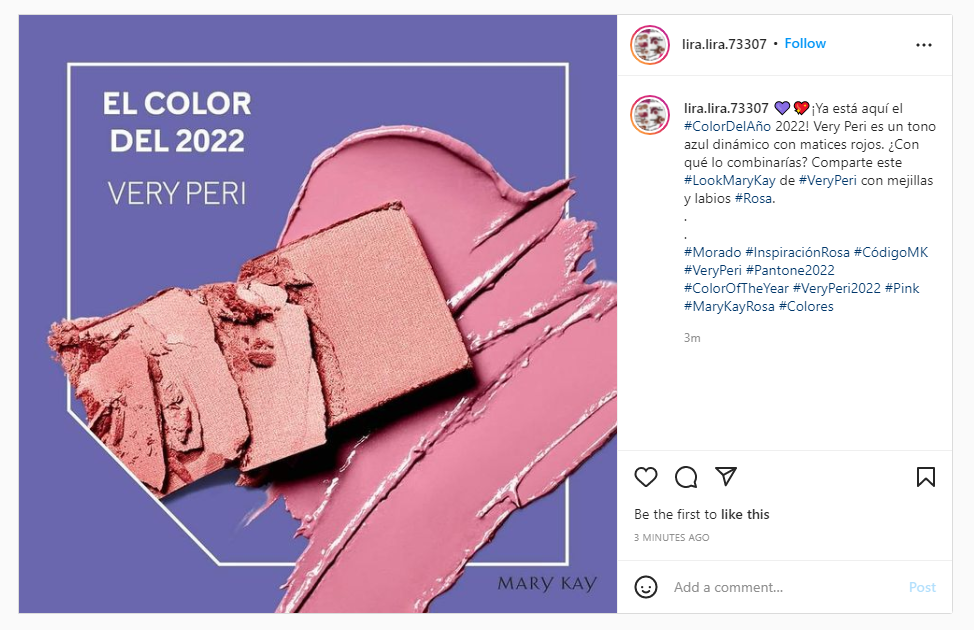Open the #InspiraciónRosa hashtag
The height and width of the screenshot is (630, 974).
[x=798, y=252]
